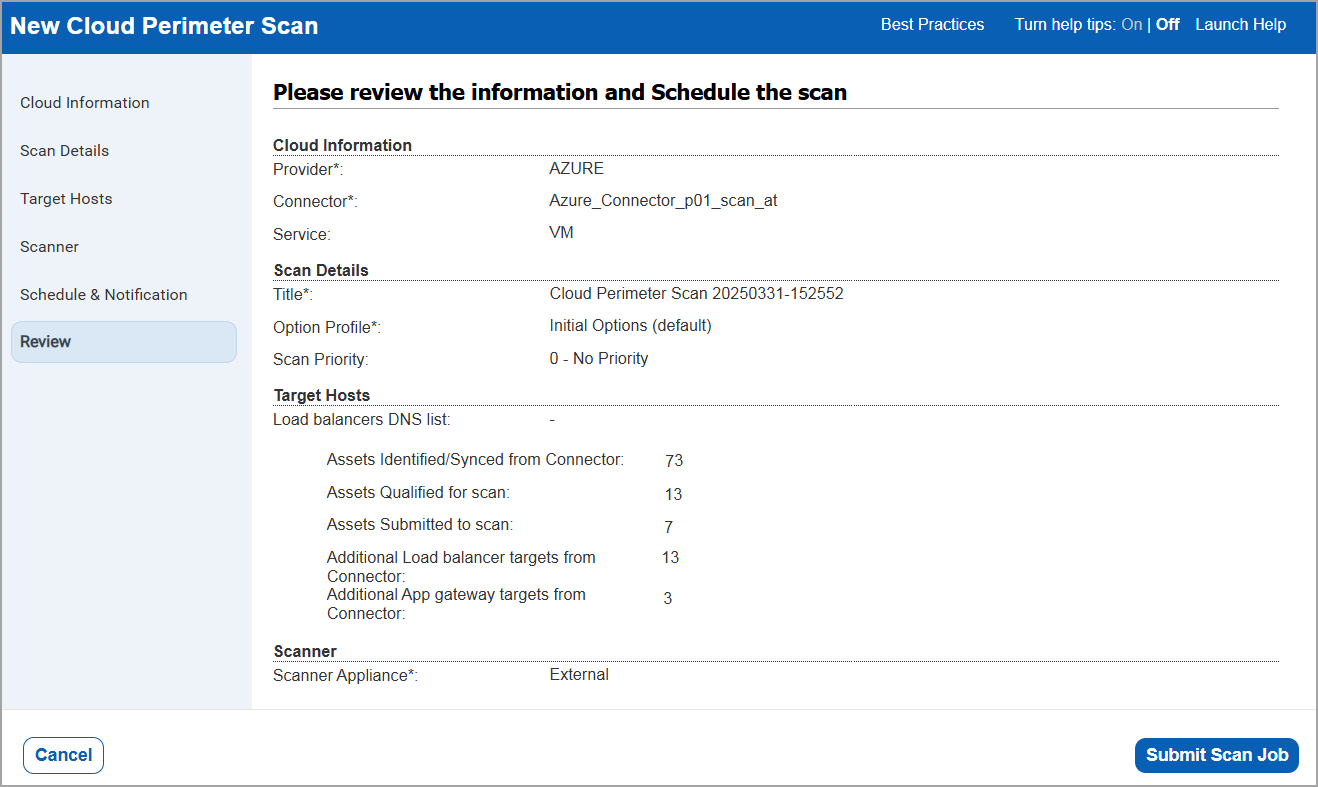This screenshot has height=787, width=1318.
Task: Submit the scan job
Action: 1216,755
